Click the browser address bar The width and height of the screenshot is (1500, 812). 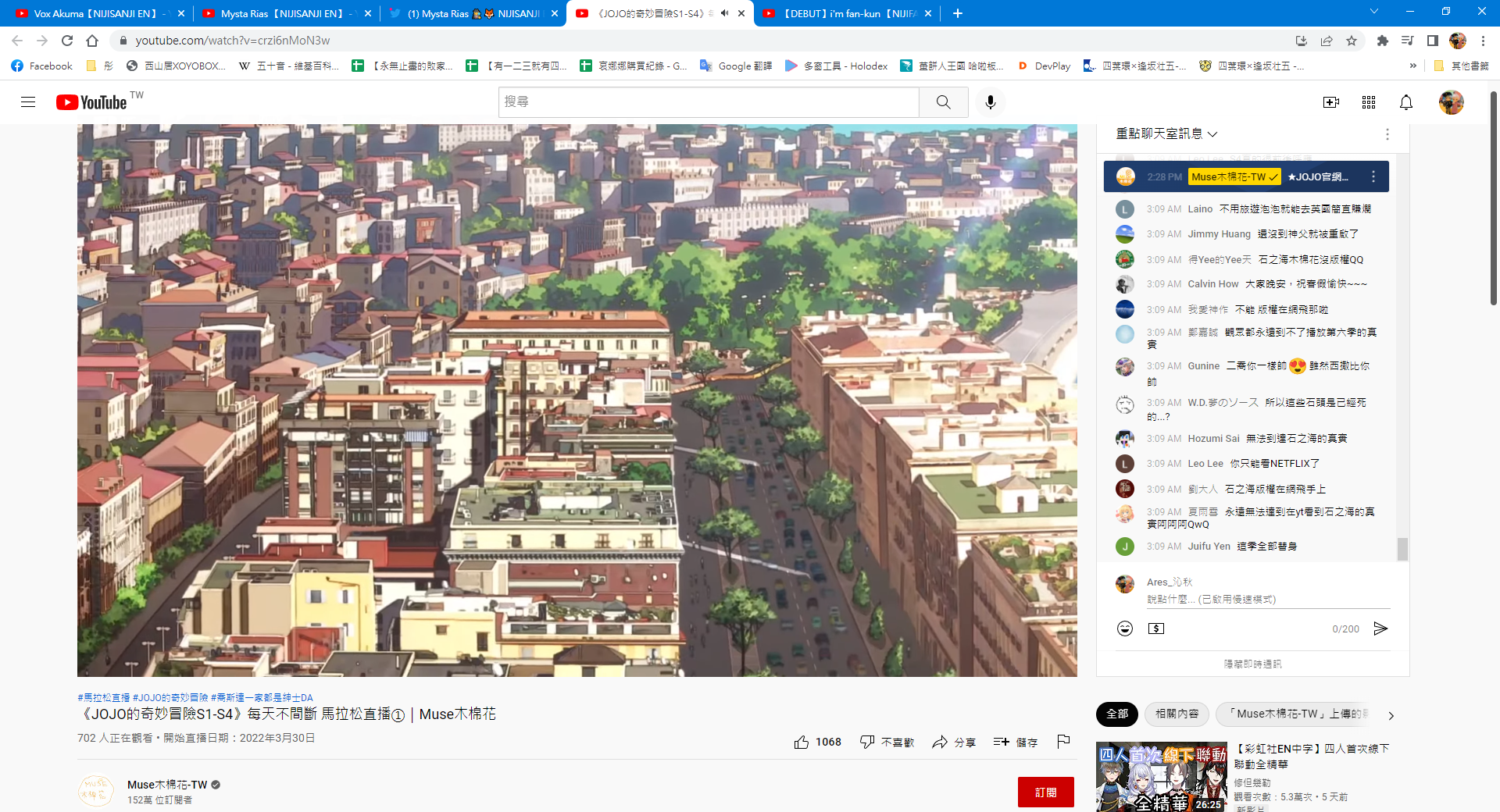(x=703, y=41)
